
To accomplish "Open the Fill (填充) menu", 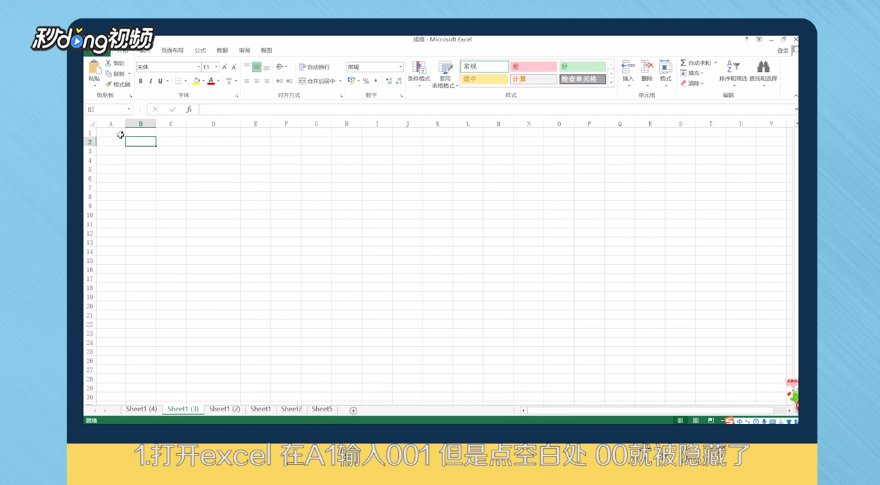I will coord(692,73).
